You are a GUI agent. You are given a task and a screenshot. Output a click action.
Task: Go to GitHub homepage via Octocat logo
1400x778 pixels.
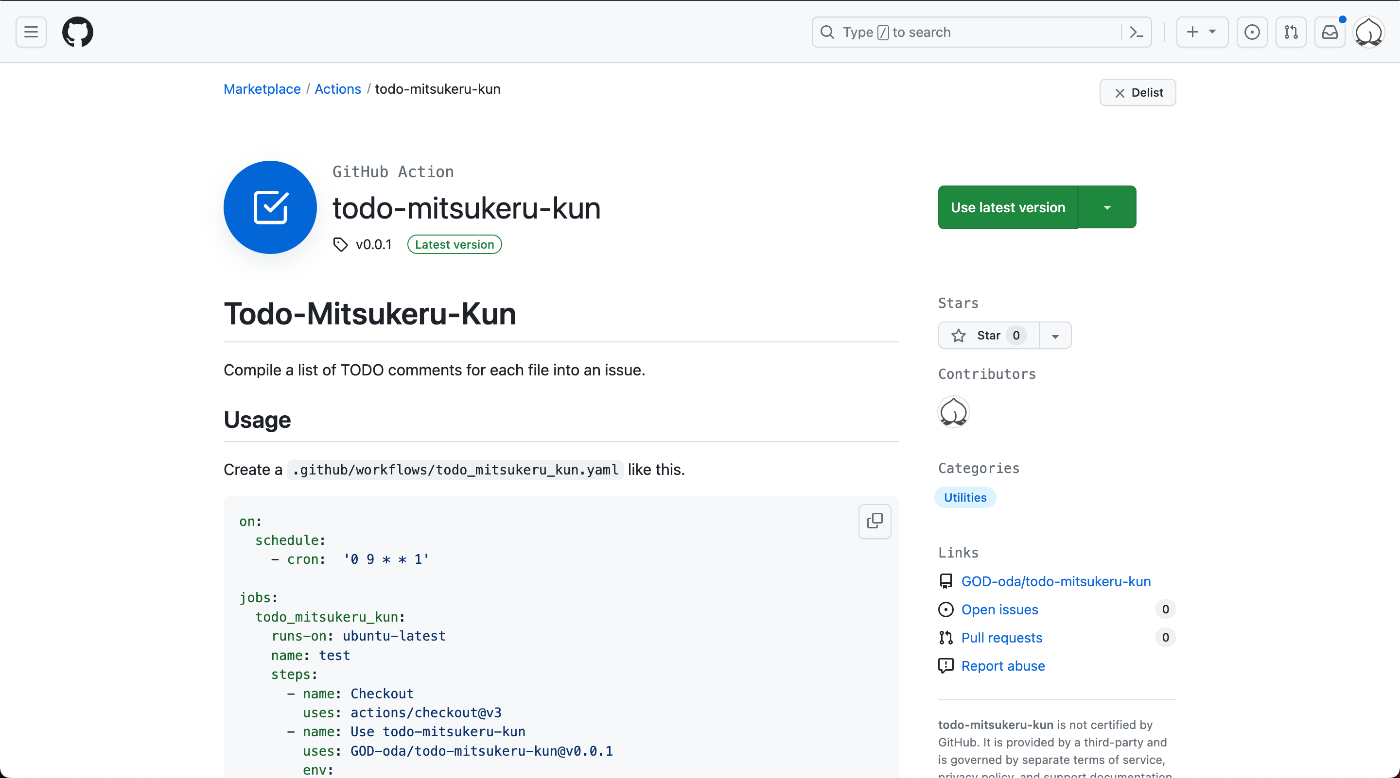point(78,32)
